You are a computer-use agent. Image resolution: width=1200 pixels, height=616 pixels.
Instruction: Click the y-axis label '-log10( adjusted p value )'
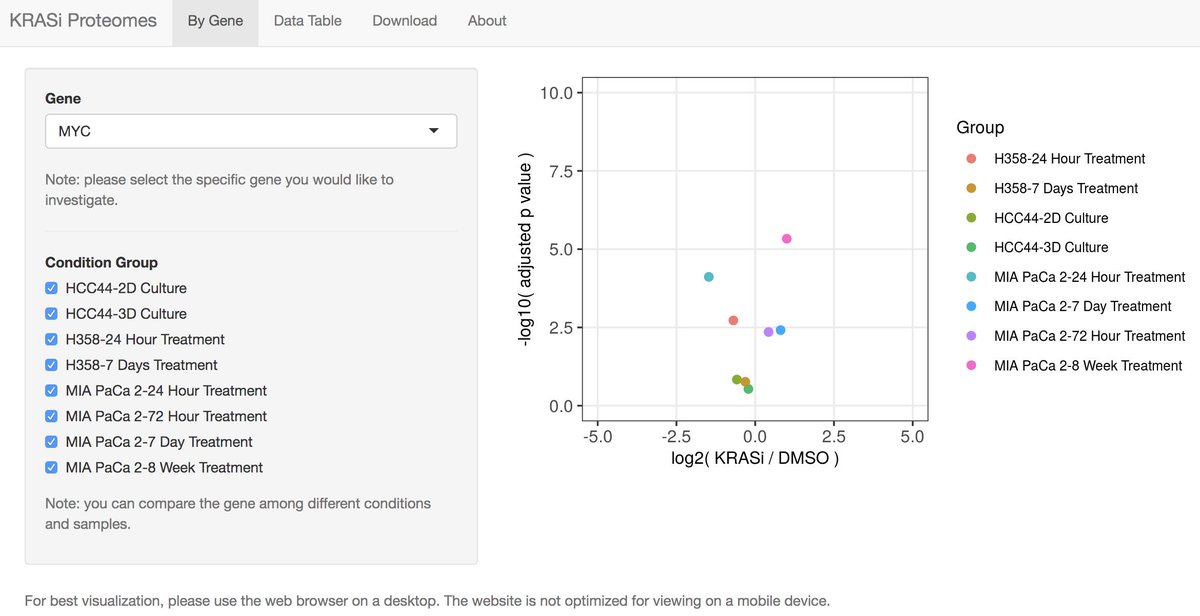click(525, 249)
